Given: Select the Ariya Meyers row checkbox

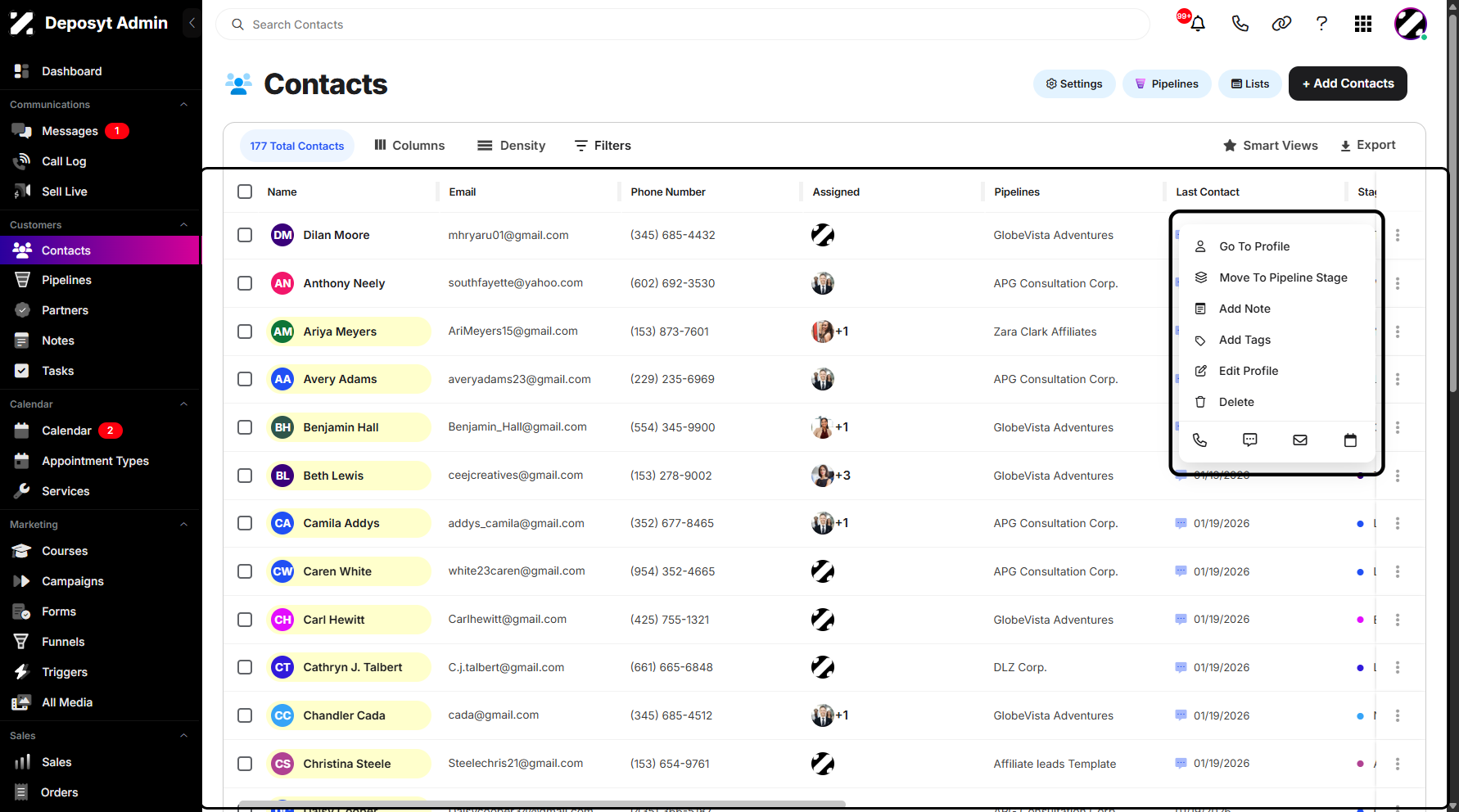Looking at the screenshot, I should 245,332.
